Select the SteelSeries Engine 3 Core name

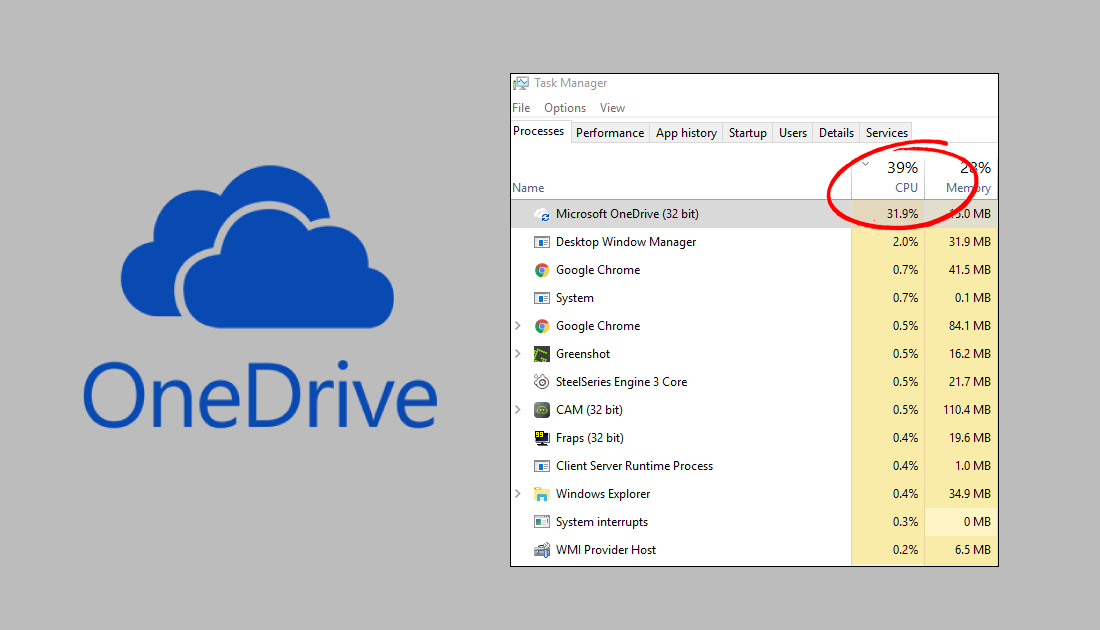(x=622, y=382)
